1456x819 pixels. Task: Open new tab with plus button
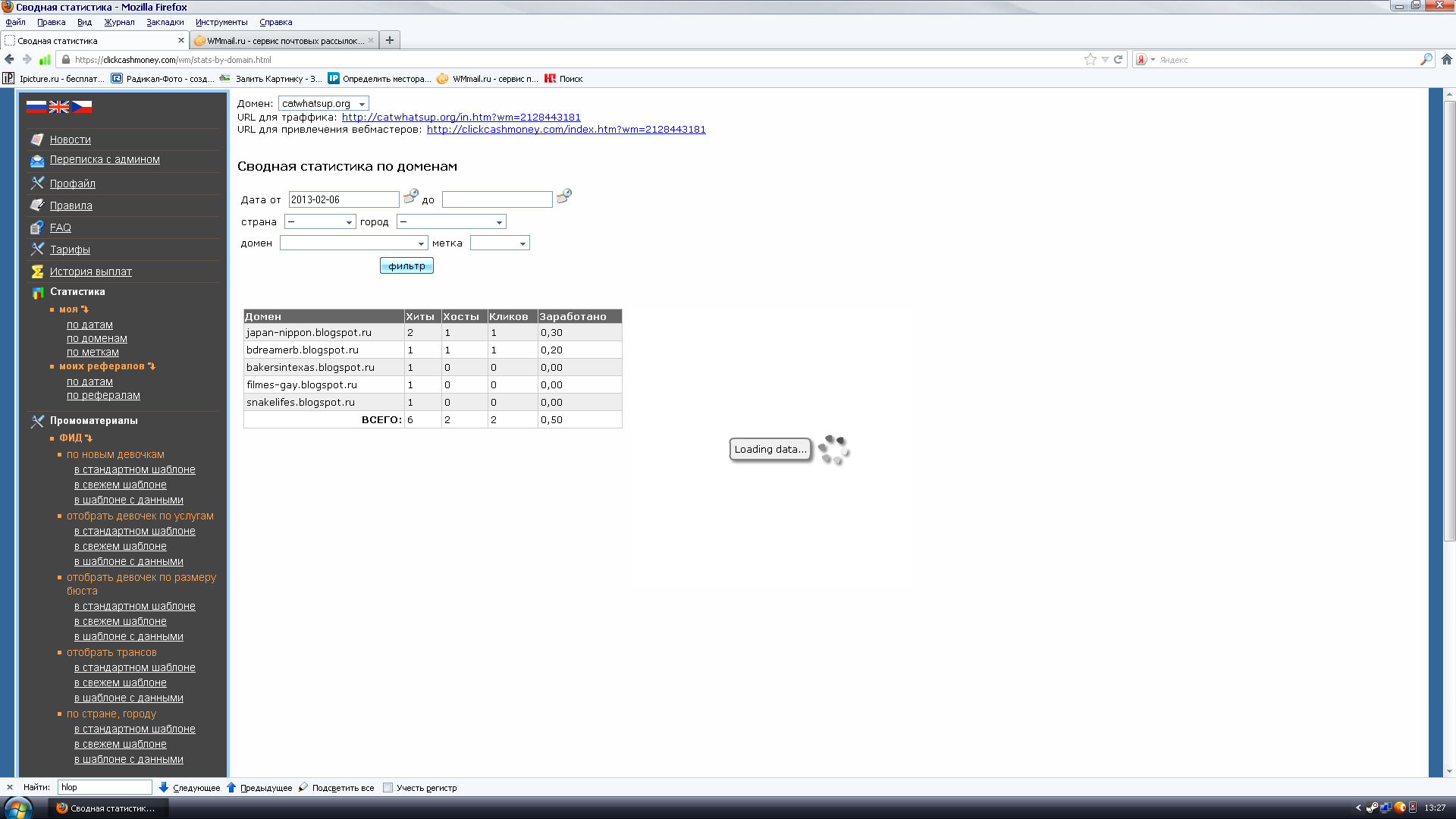coord(390,40)
